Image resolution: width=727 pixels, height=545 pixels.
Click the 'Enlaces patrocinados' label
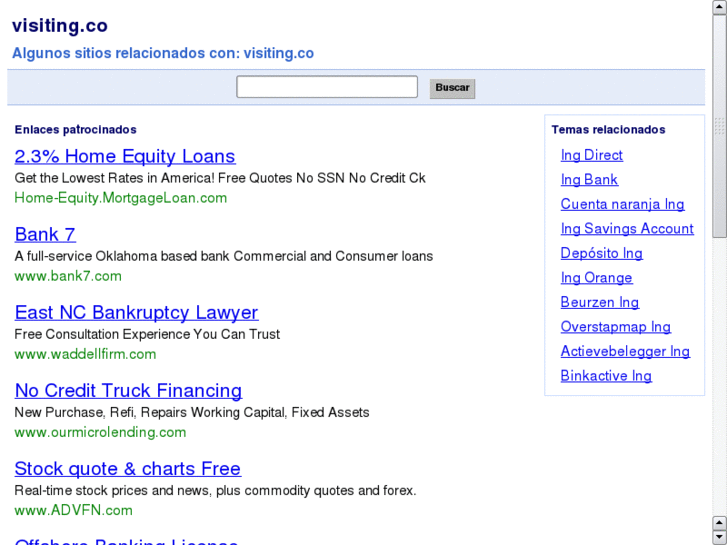pyautogui.click(x=76, y=129)
